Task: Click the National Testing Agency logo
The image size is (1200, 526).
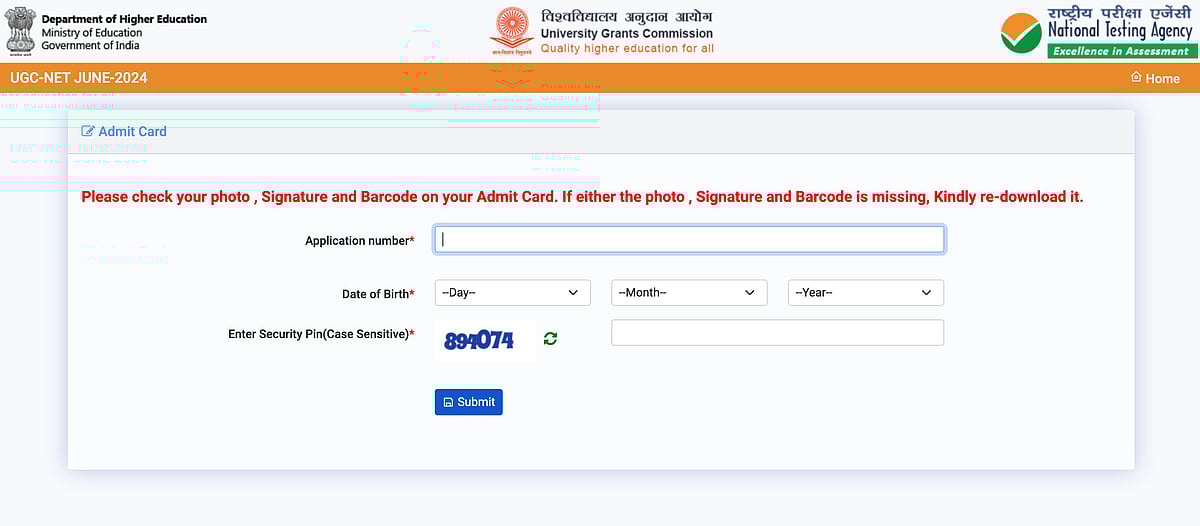Action: point(1021,33)
